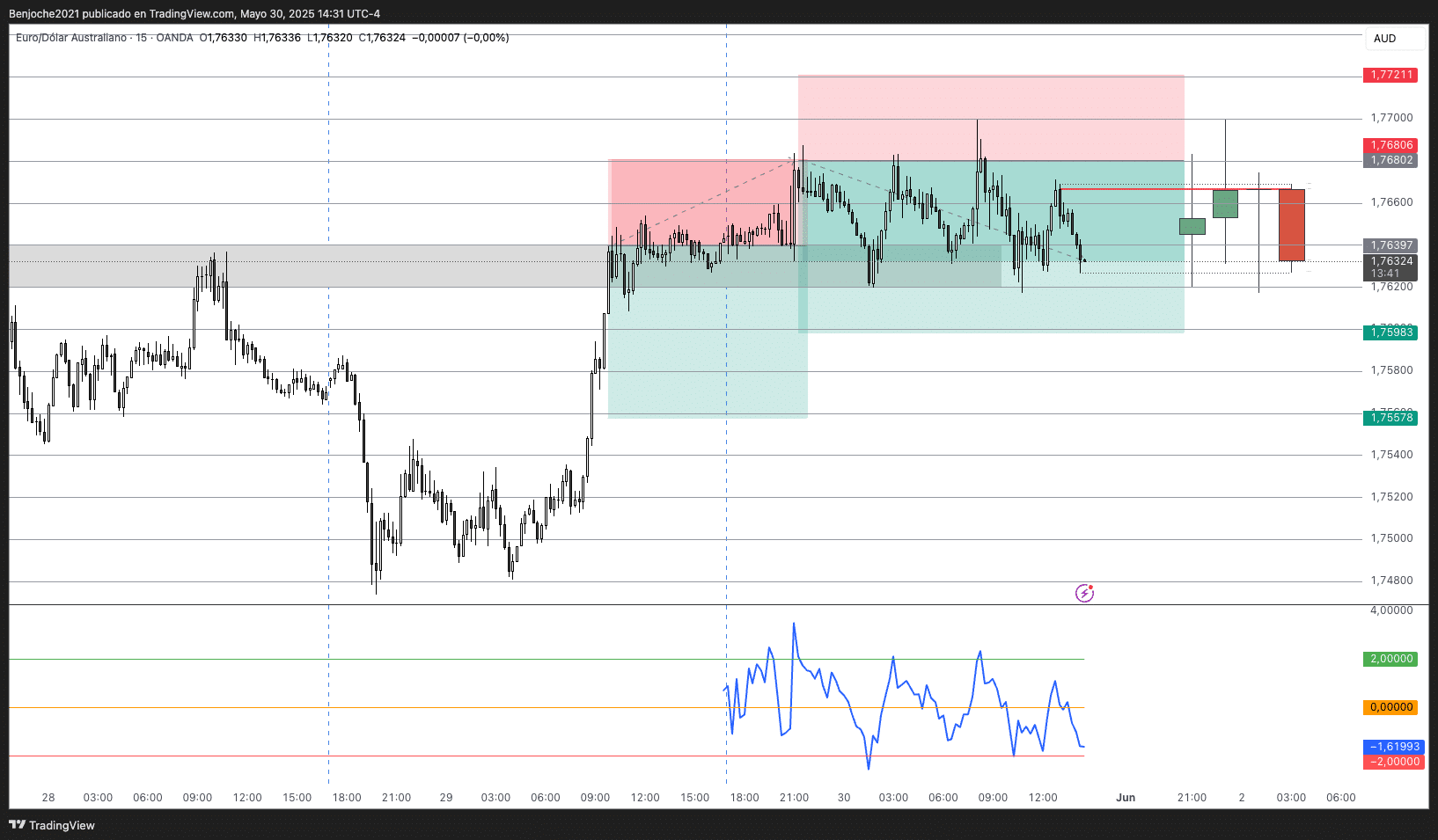Click the Jun label on time axis

(x=1125, y=798)
